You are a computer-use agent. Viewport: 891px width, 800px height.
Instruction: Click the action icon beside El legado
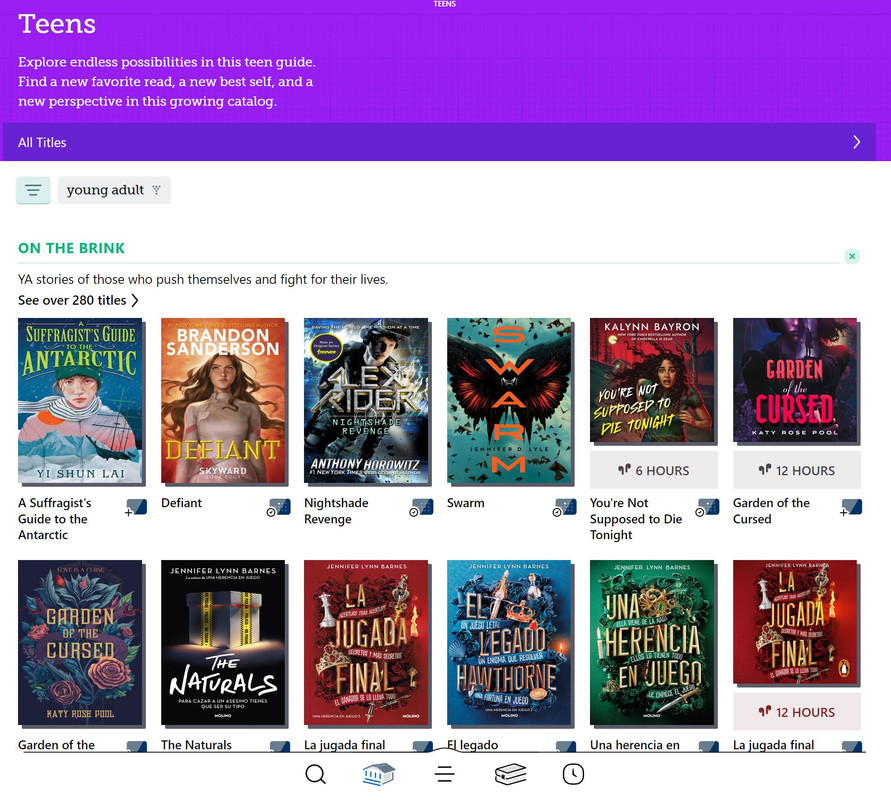pyautogui.click(x=565, y=746)
